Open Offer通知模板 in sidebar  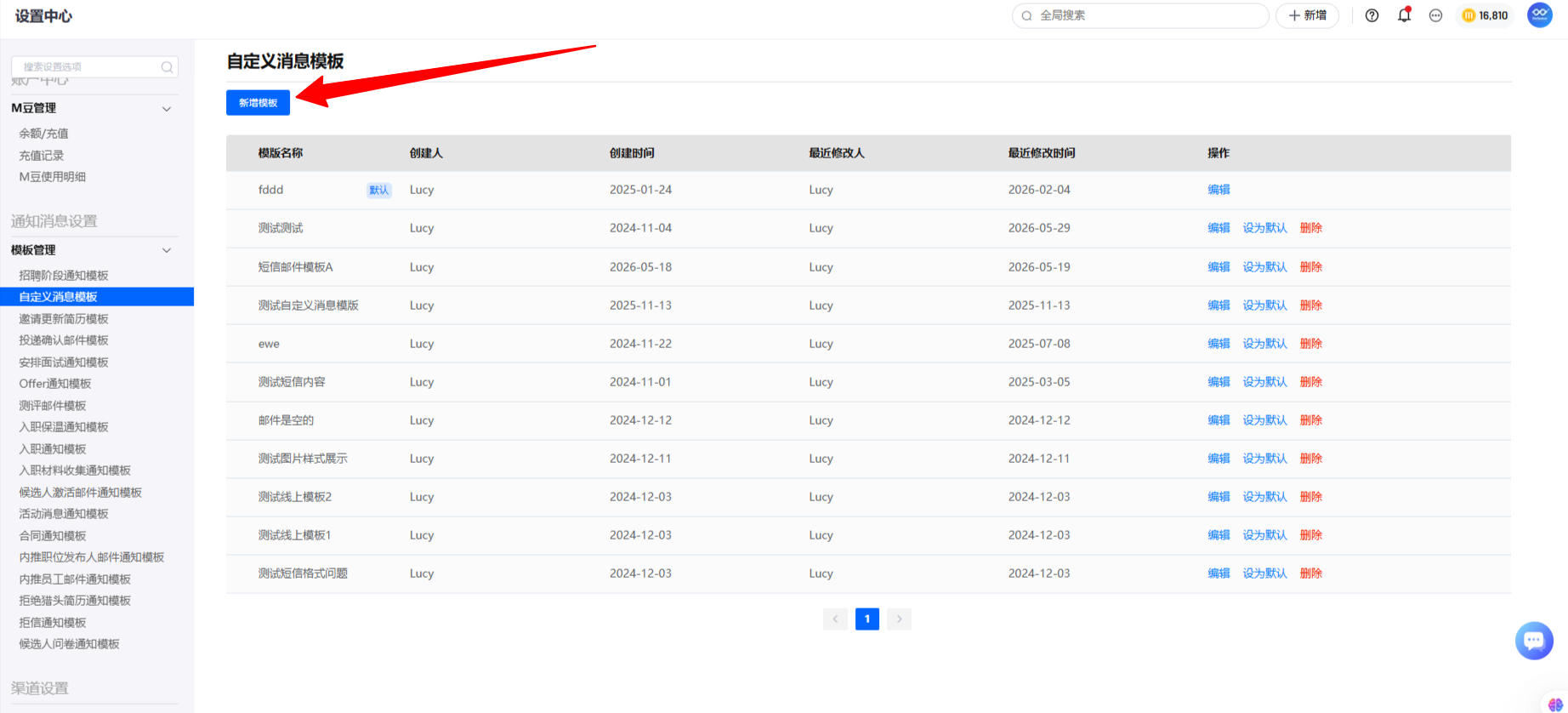click(x=55, y=384)
